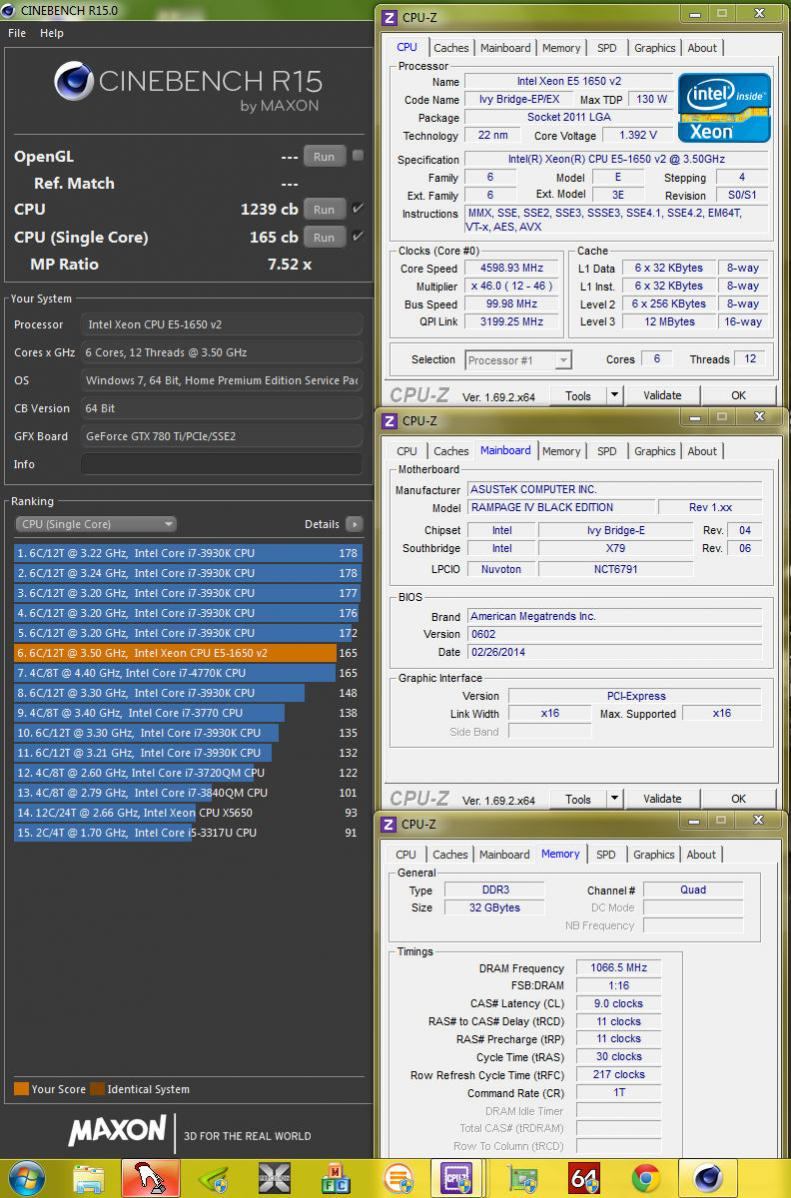
Task: Open About tab in CPU-Z window showing Memory tab
Action: (x=701, y=854)
